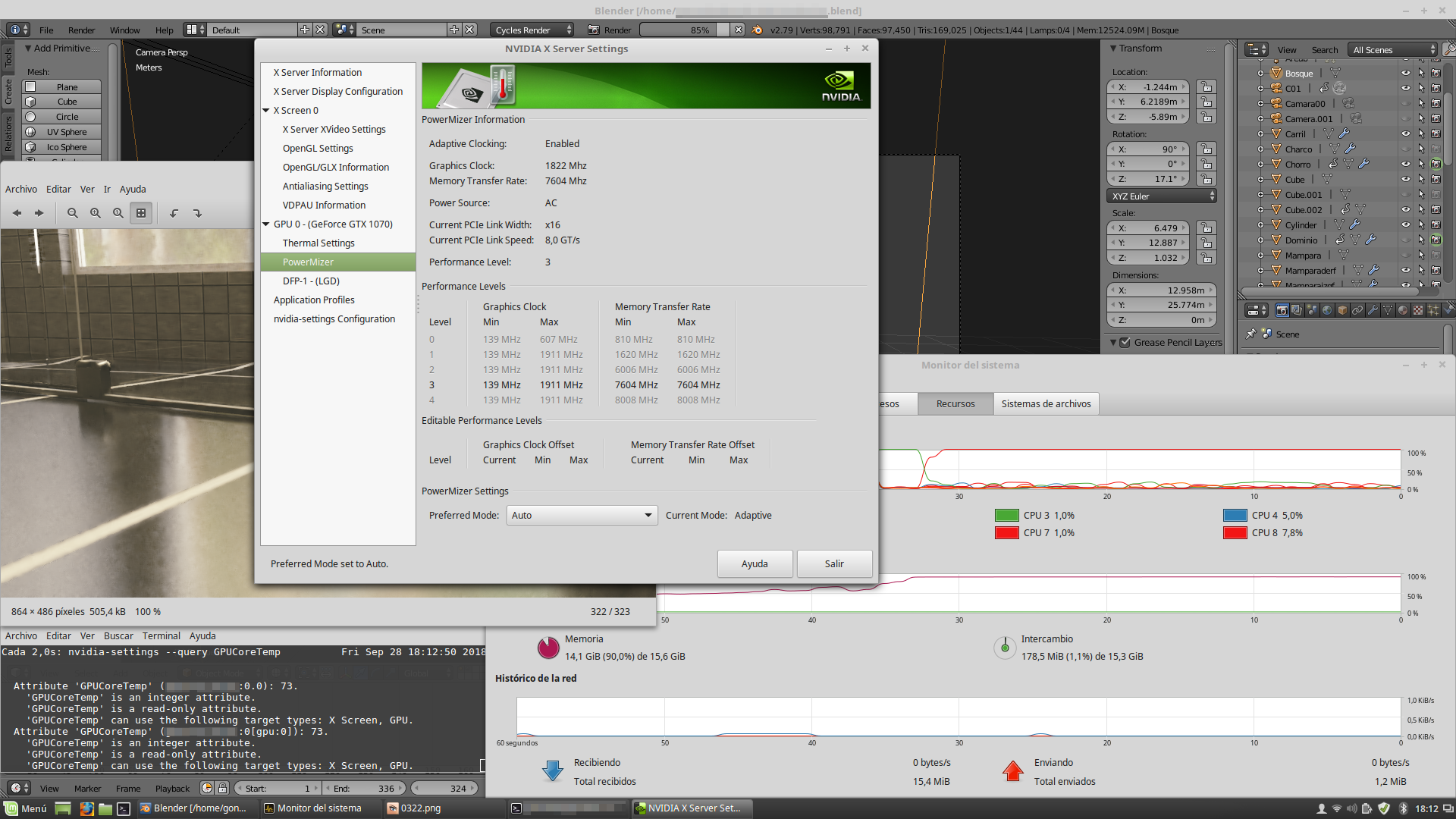Open Firefox from the taskbar launcher
This screenshot has height=819, width=1456.
pos(86,808)
